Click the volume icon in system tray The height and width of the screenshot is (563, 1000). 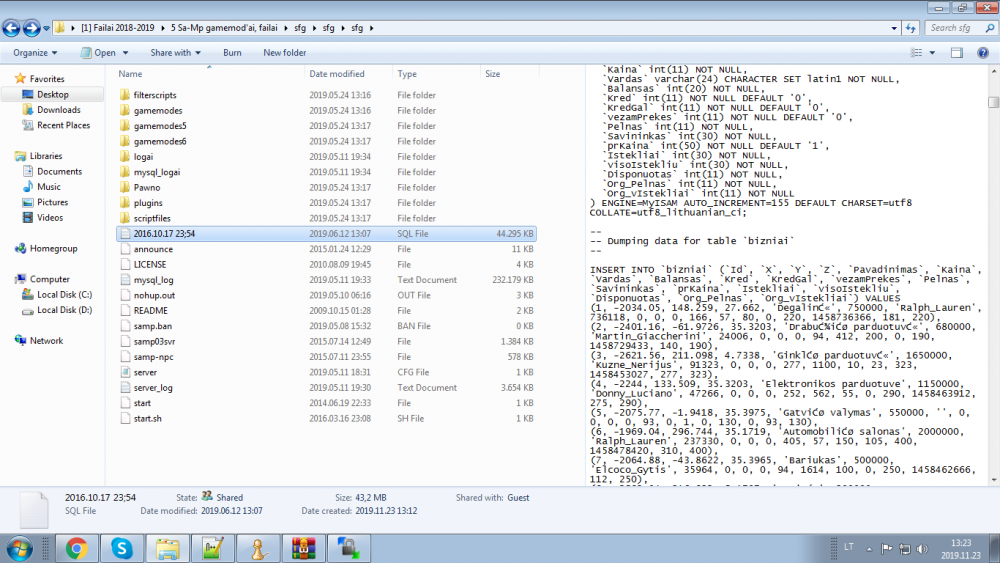click(x=922, y=548)
